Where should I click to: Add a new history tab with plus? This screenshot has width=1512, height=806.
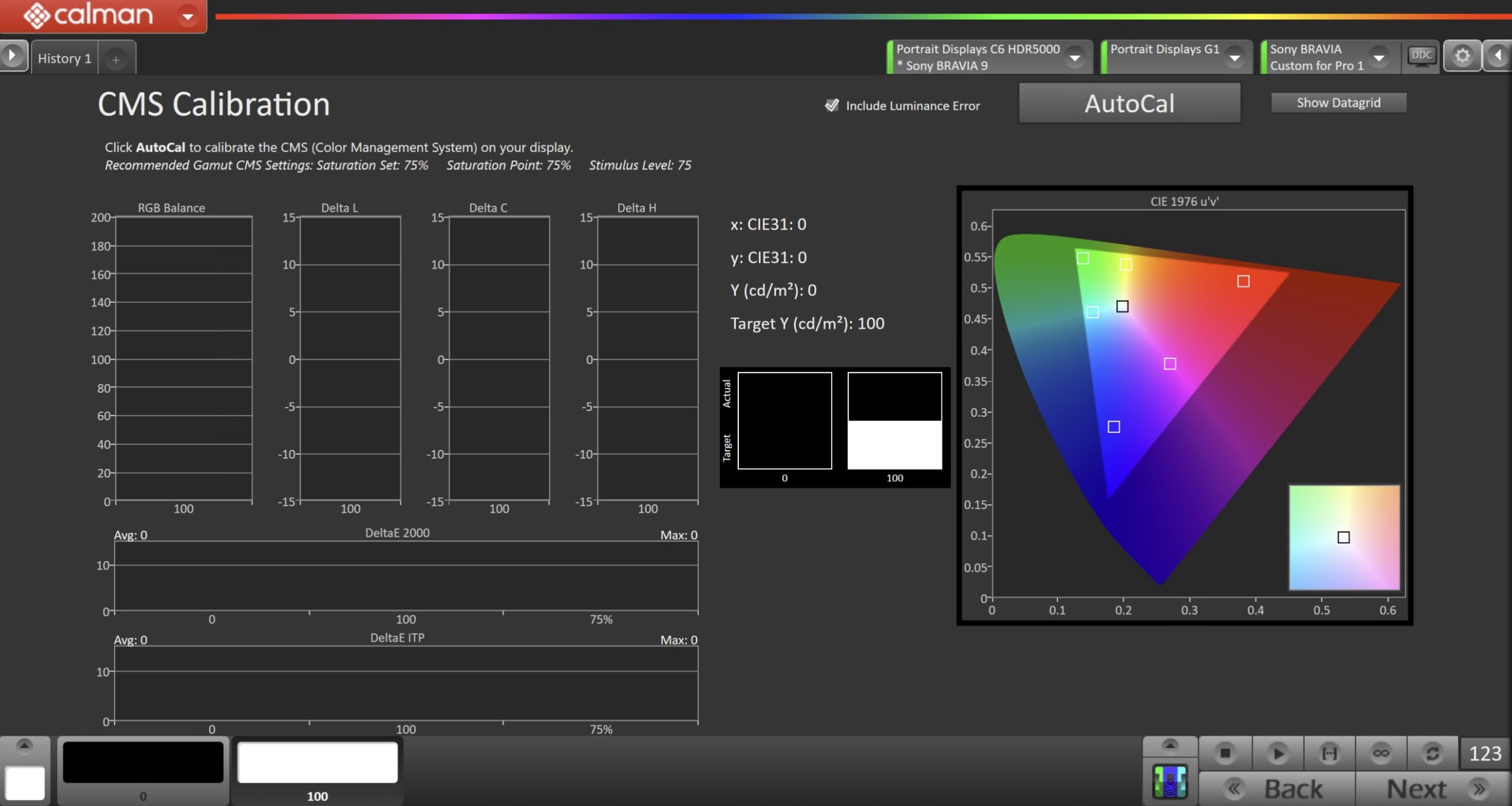click(116, 60)
